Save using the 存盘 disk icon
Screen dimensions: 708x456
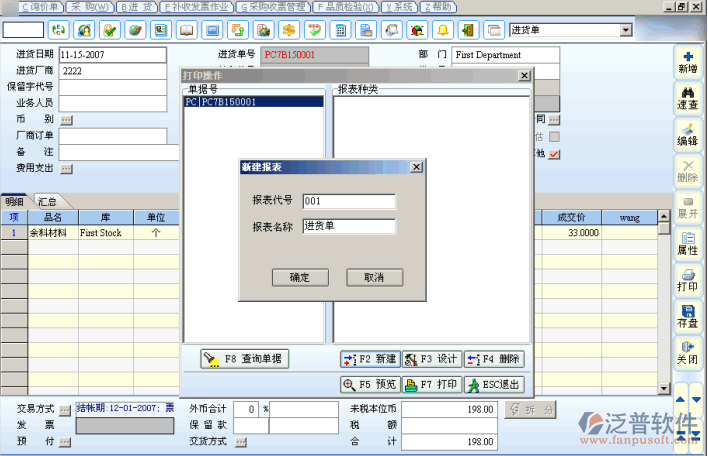point(687,316)
